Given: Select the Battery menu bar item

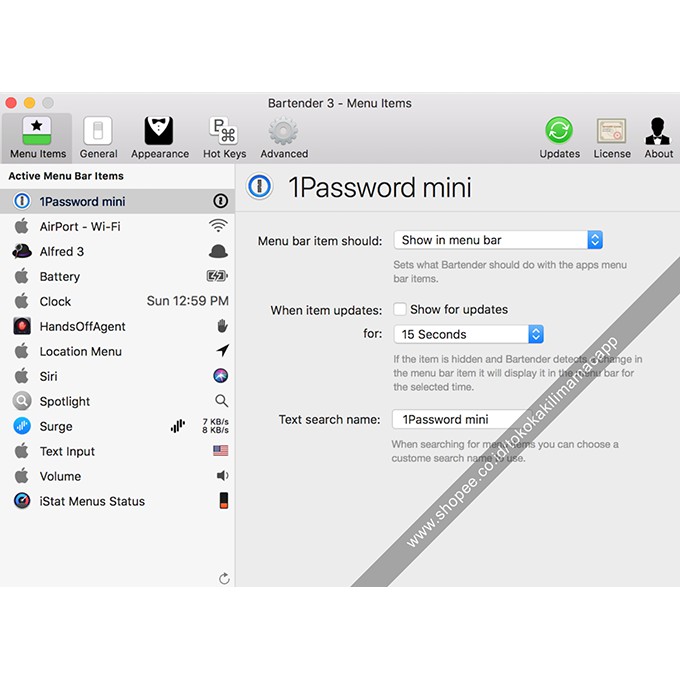Looking at the screenshot, I should coord(117,276).
